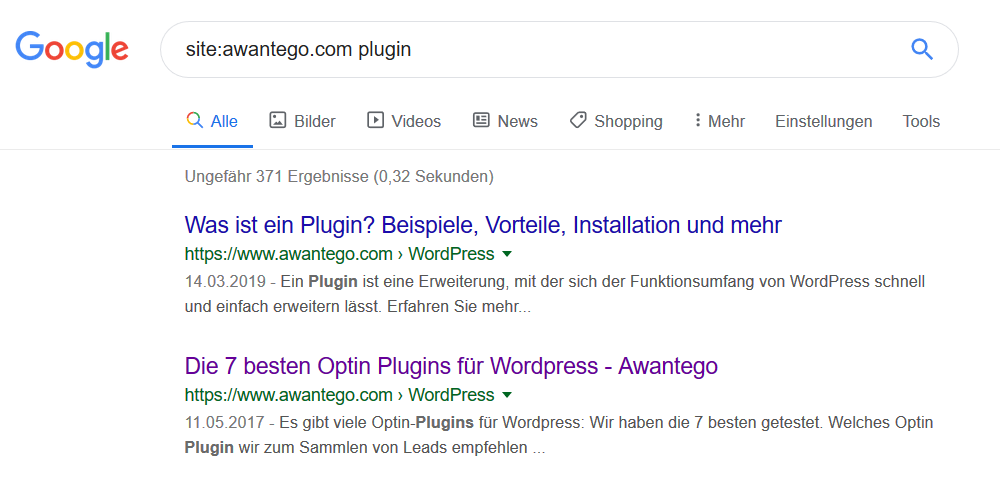The height and width of the screenshot is (483, 1000).
Task: Click the Videos tab play icon
Action: tap(375, 120)
